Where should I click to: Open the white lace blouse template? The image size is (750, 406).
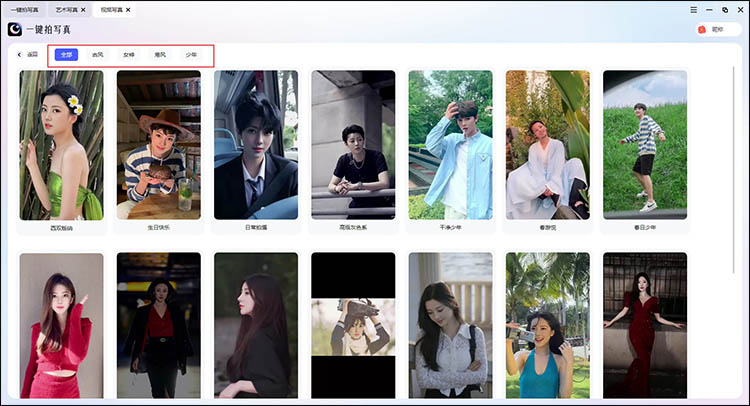451,326
